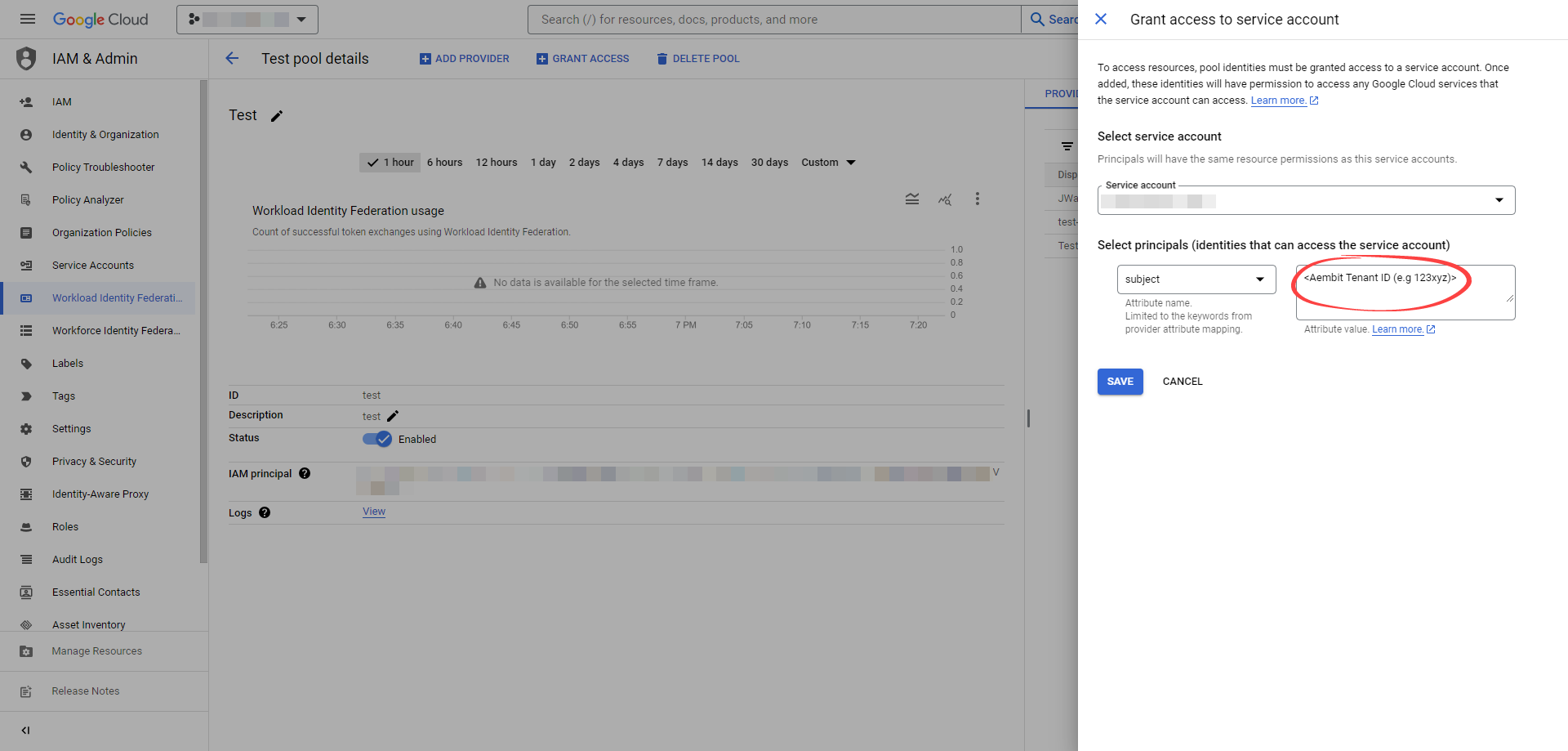Open the Service account dropdown
This screenshot has width=1568, height=751.
(x=1306, y=200)
